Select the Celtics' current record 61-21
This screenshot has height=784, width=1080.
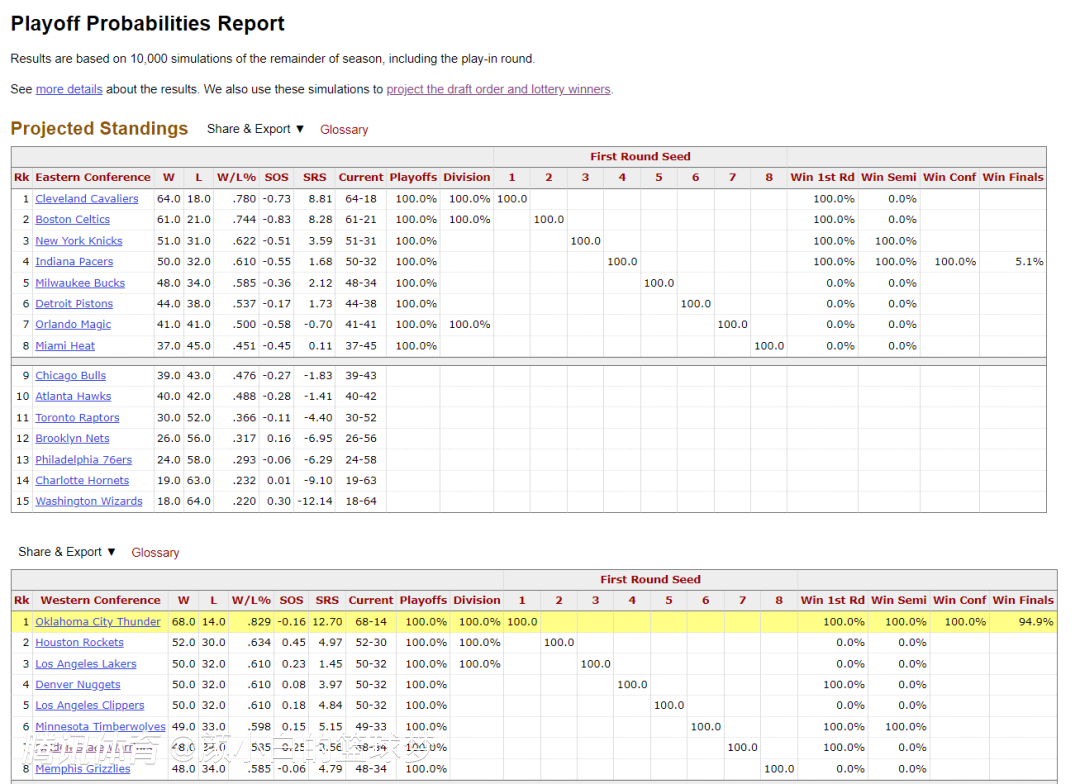pos(361,219)
